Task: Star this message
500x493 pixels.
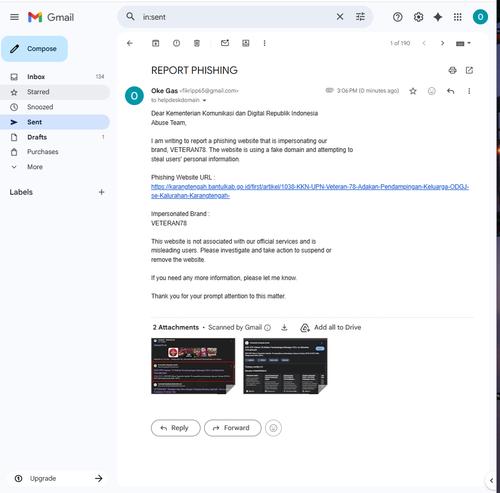Action: (413, 91)
